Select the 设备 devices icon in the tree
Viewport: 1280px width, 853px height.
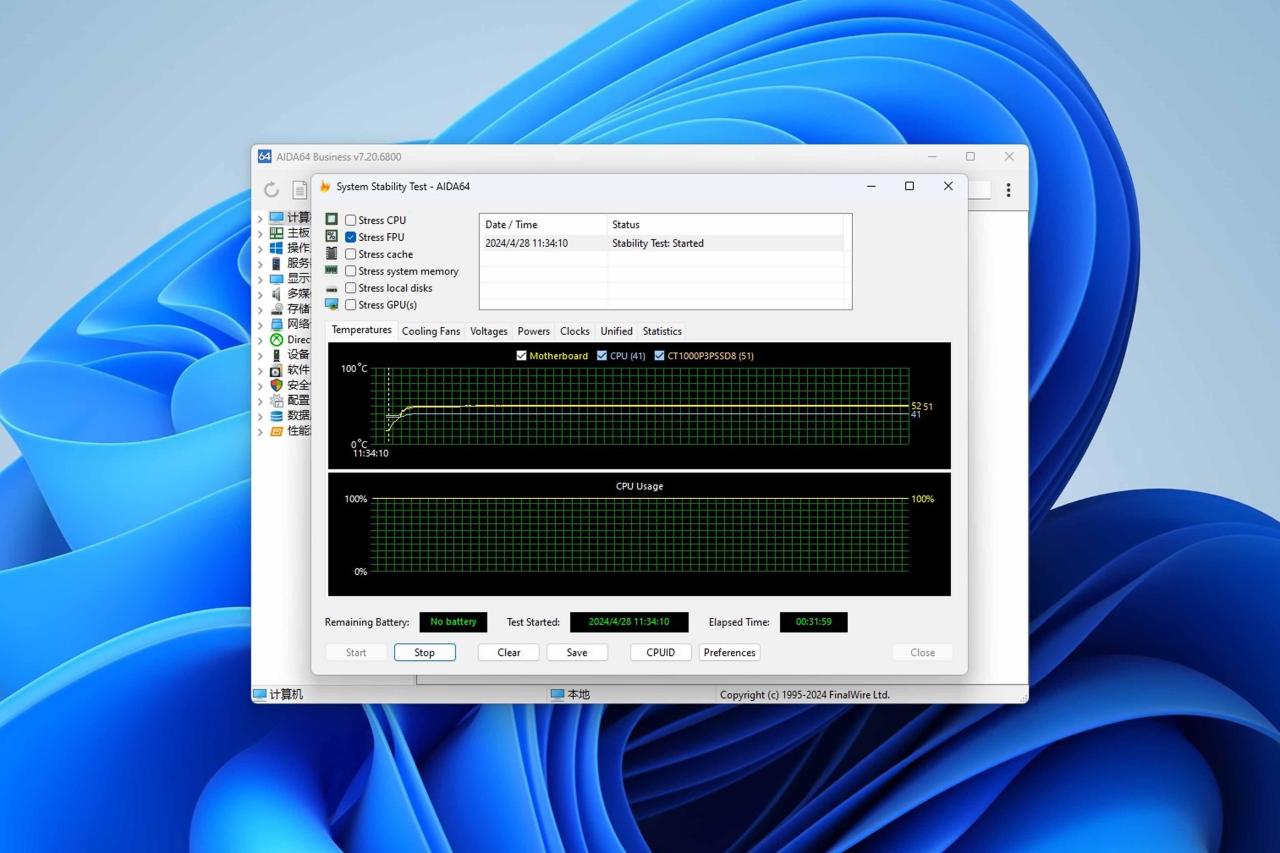(x=277, y=355)
